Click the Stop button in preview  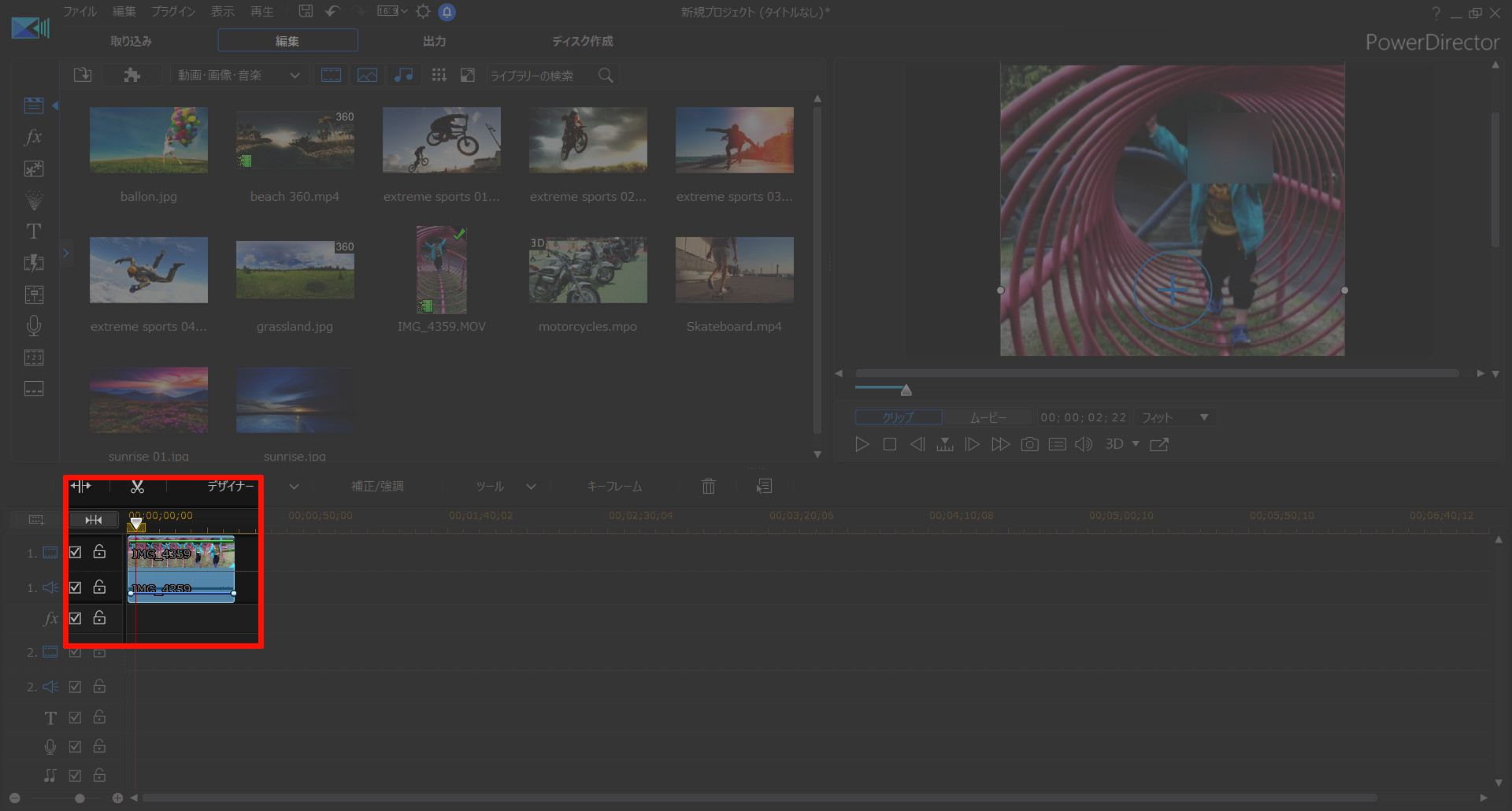click(890, 444)
